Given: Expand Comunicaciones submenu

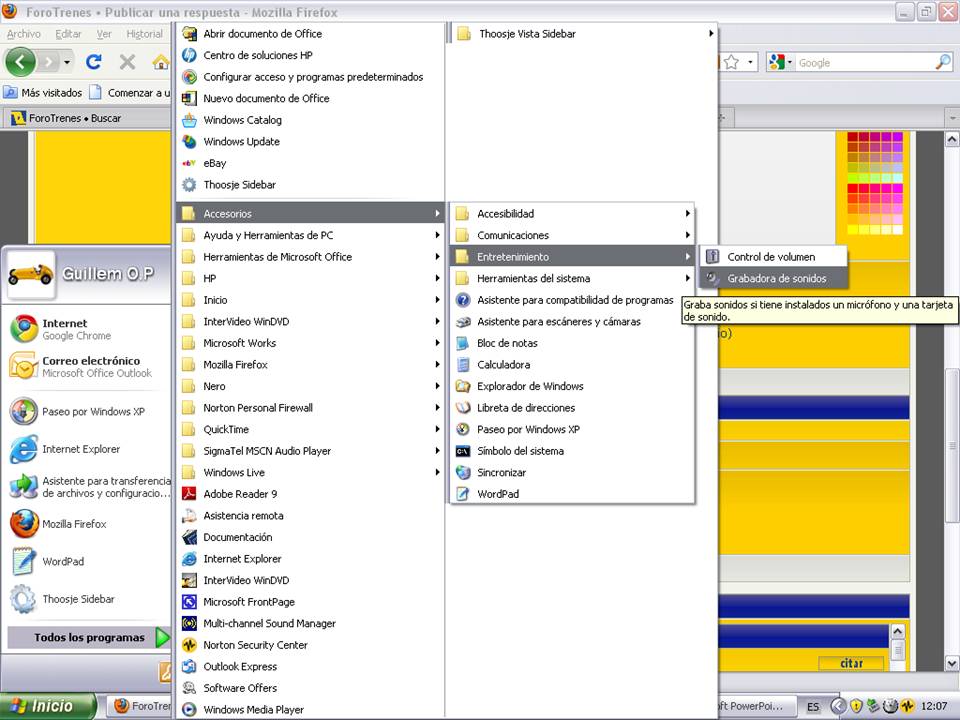Looking at the screenshot, I should (572, 235).
